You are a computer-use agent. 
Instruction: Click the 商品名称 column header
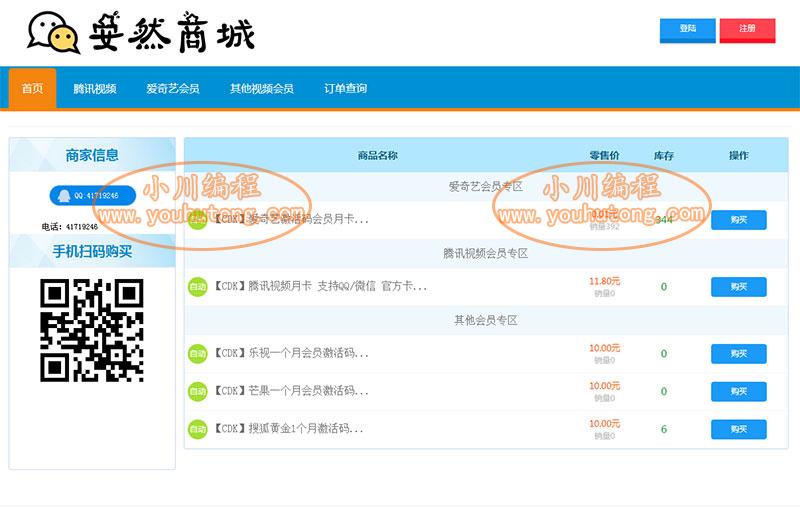378,155
